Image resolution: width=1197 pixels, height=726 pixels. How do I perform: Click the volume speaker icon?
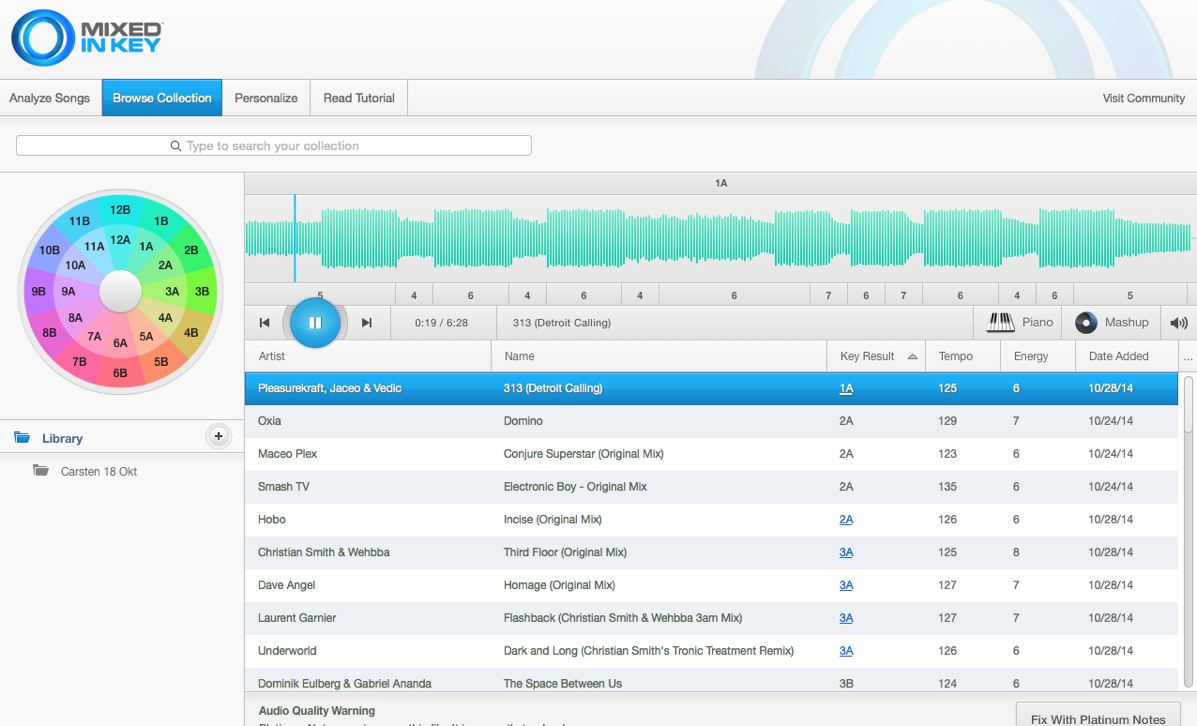(1178, 323)
